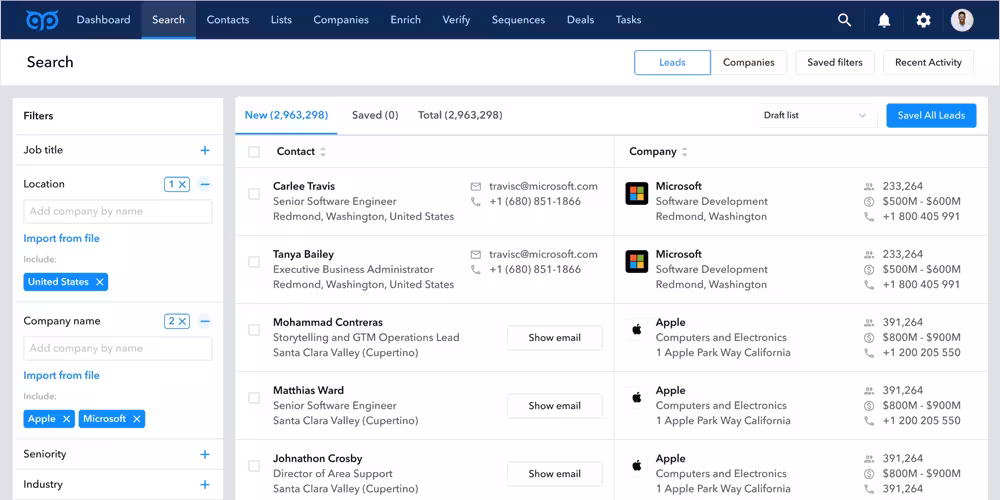Expand the Job title filter
1000x500 pixels.
[x=205, y=150]
